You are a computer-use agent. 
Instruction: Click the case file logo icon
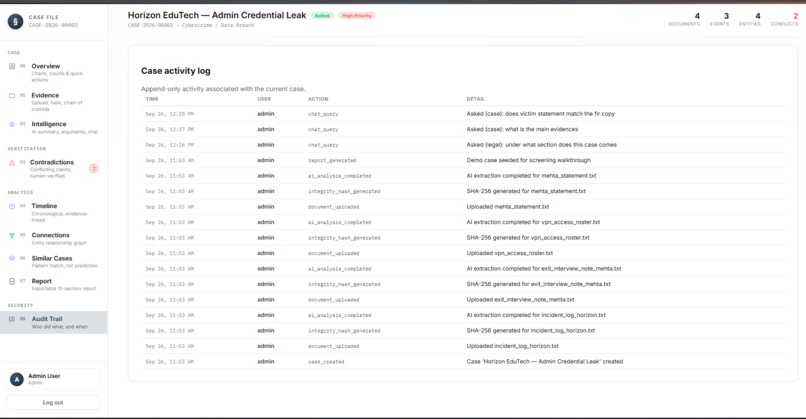pyautogui.click(x=15, y=21)
